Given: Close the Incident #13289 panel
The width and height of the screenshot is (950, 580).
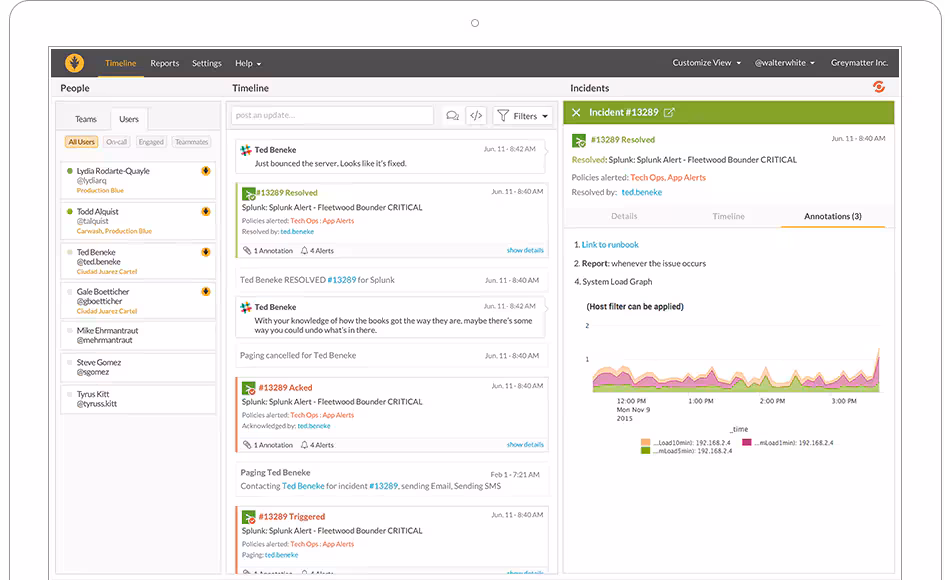Looking at the screenshot, I should pos(576,112).
